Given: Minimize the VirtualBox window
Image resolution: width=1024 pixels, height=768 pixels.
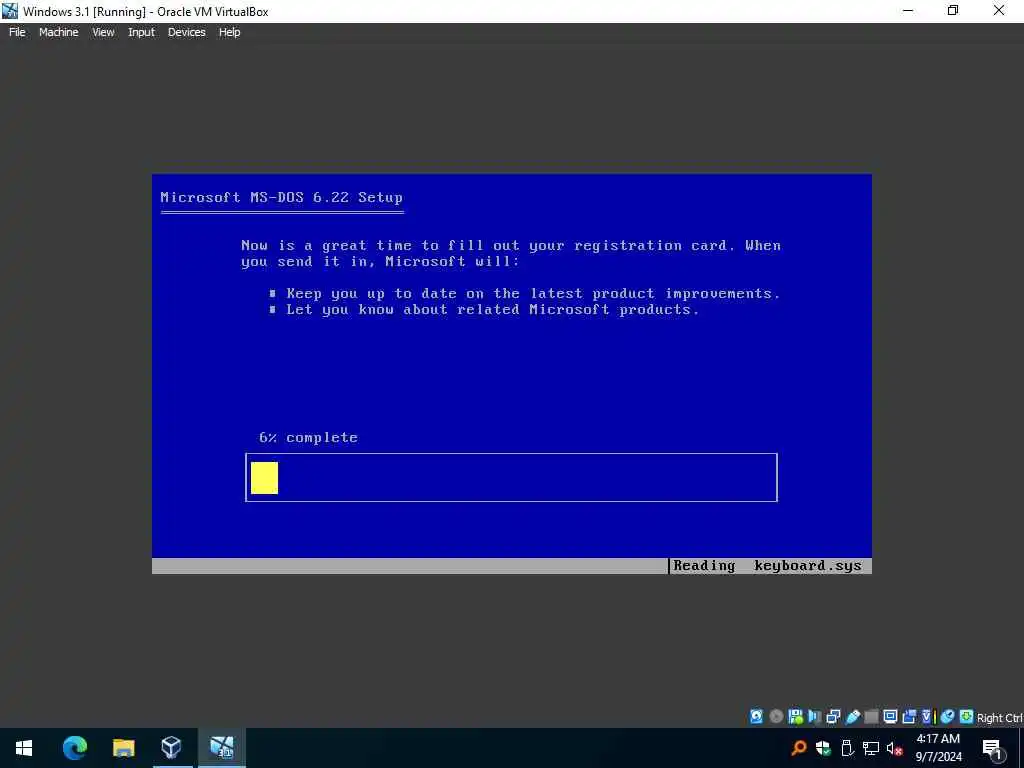Looking at the screenshot, I should tap(907, 11).
